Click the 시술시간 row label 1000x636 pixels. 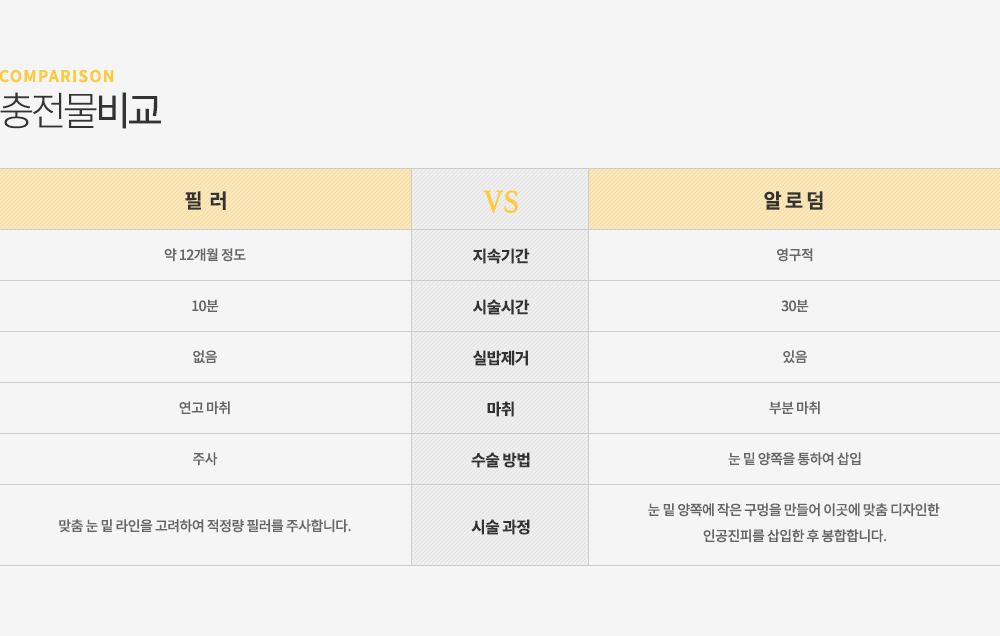500,307
